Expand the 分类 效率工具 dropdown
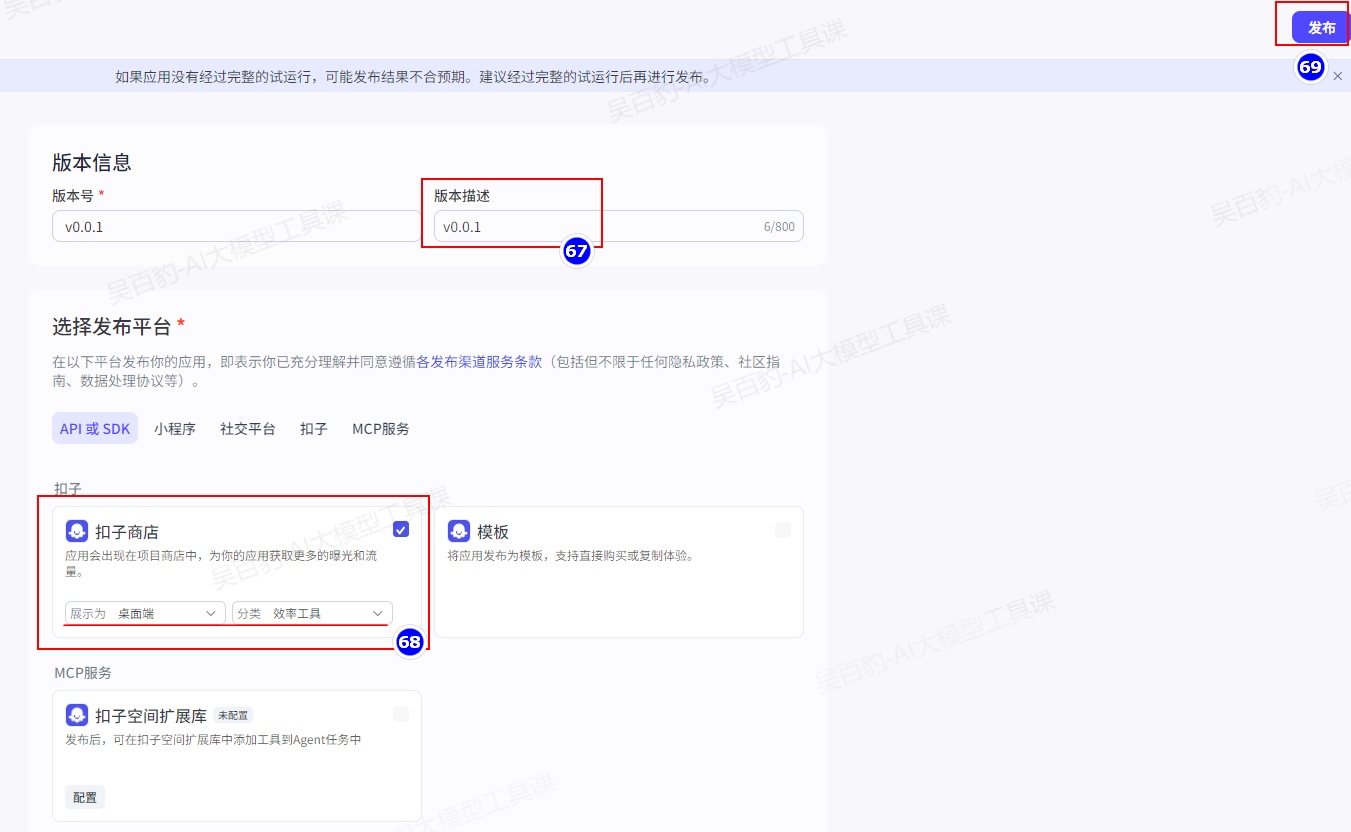Image resolution: width=1351 pixels, height=832 pixels. coord(312,613)
